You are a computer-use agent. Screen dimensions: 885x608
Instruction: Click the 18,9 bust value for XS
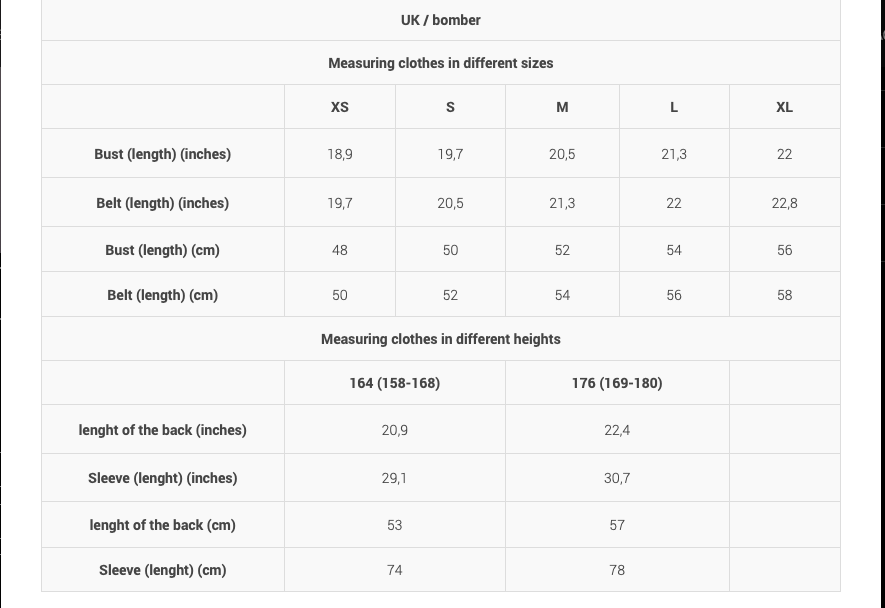point(340,154)
